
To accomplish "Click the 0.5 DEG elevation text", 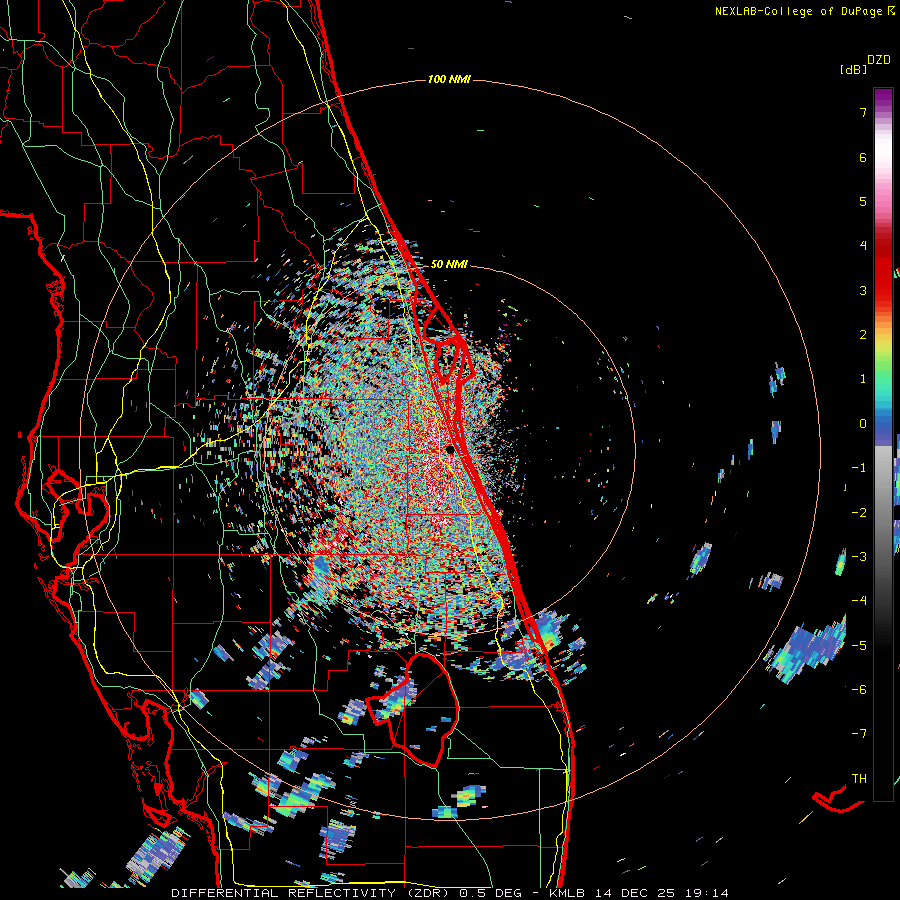I will 491,893.
